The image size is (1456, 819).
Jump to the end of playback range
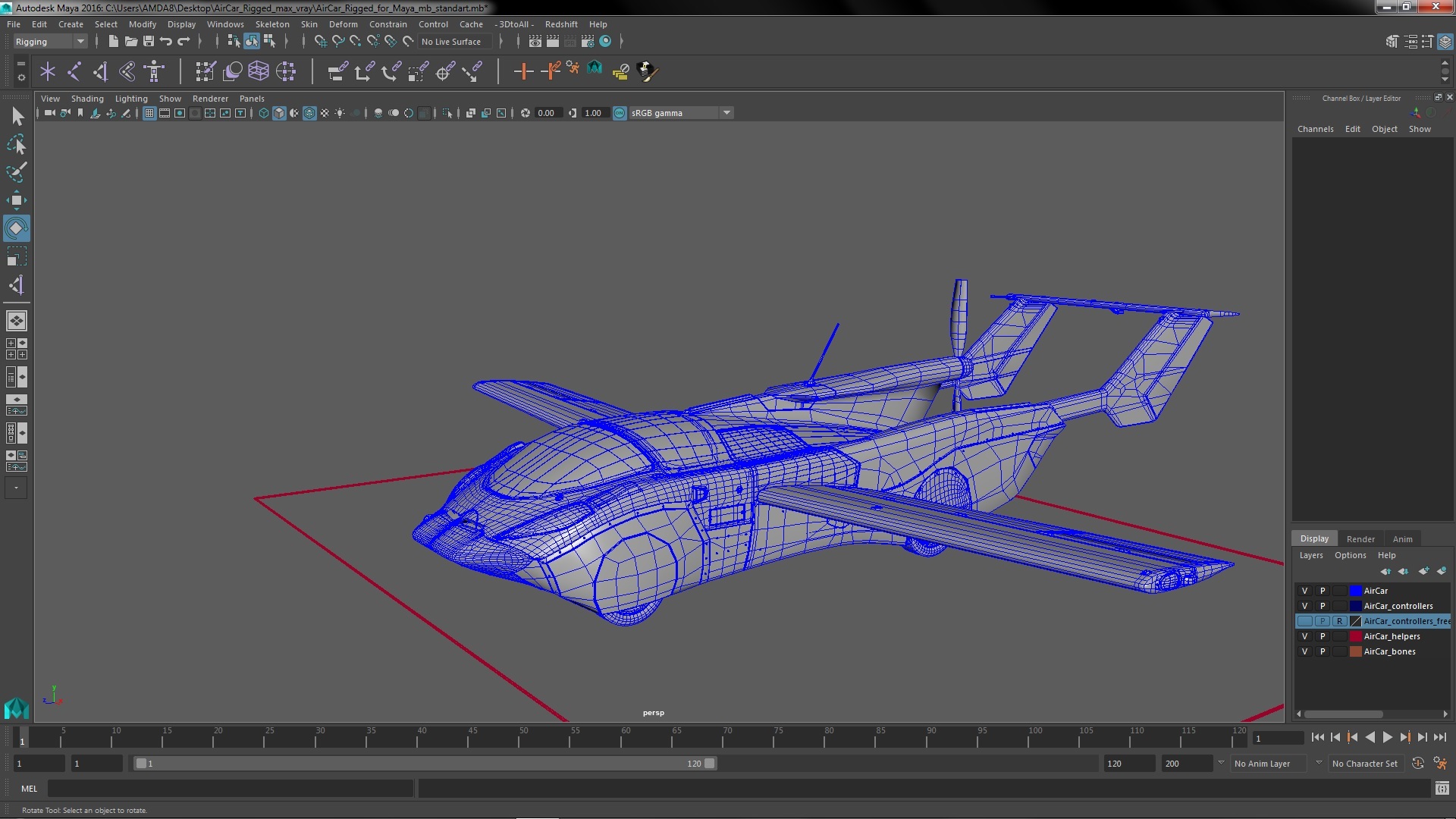tap(1439, 737)
